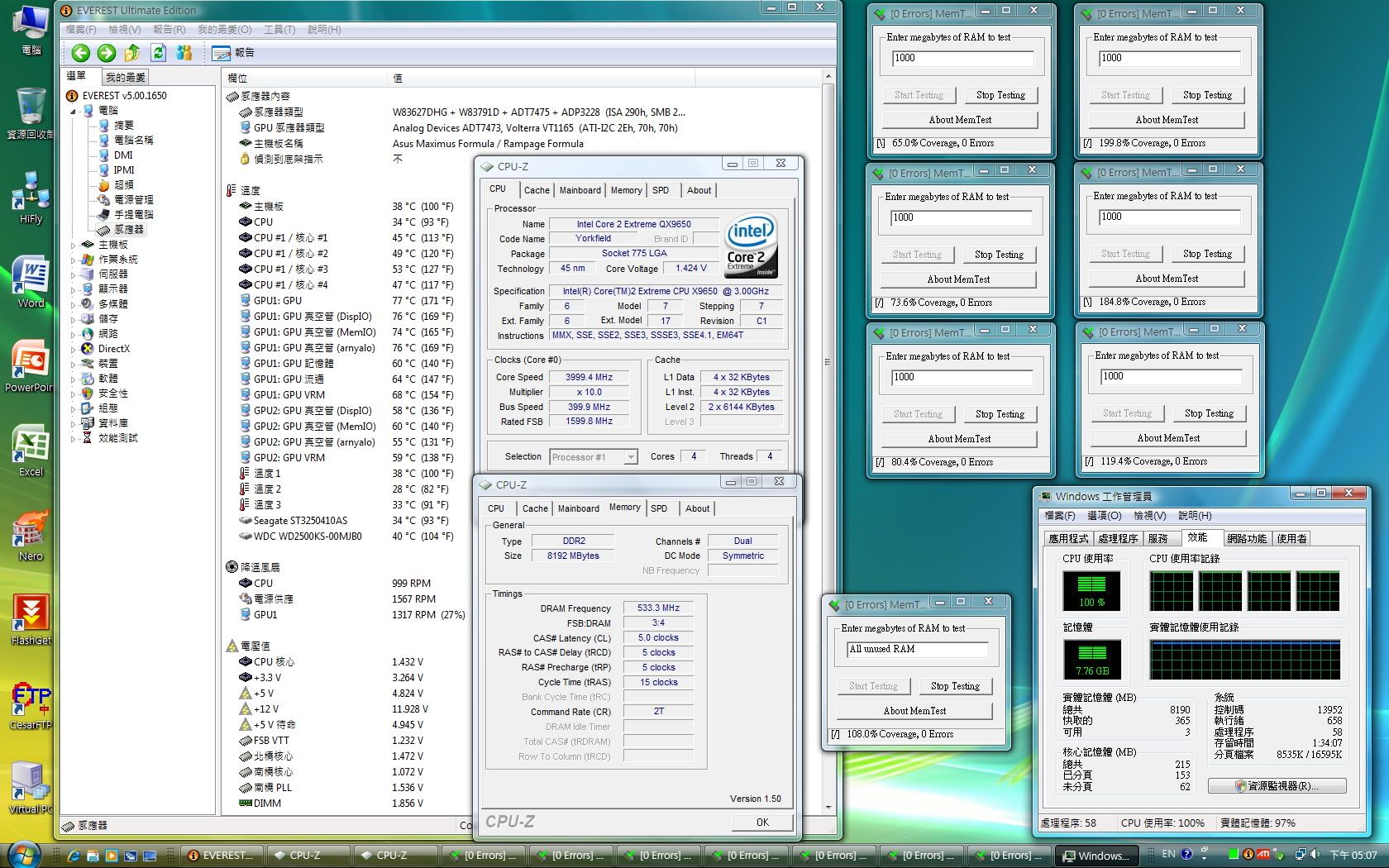The image size is (1389, 868).
Task: Select the 電腦 computer desktop icon
Action: [31, 31]
